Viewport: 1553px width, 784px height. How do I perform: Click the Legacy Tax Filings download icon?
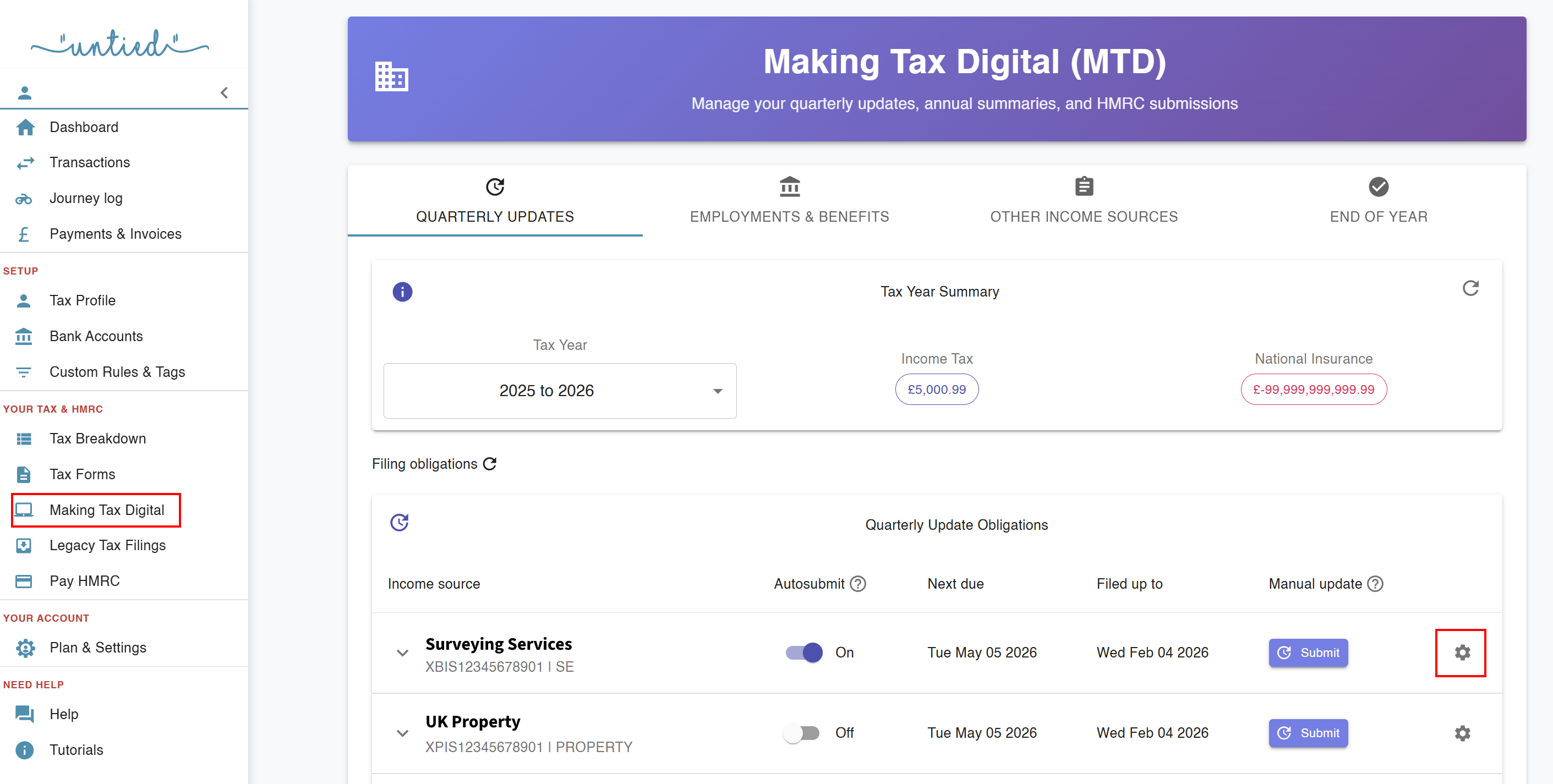coord(24,545)
